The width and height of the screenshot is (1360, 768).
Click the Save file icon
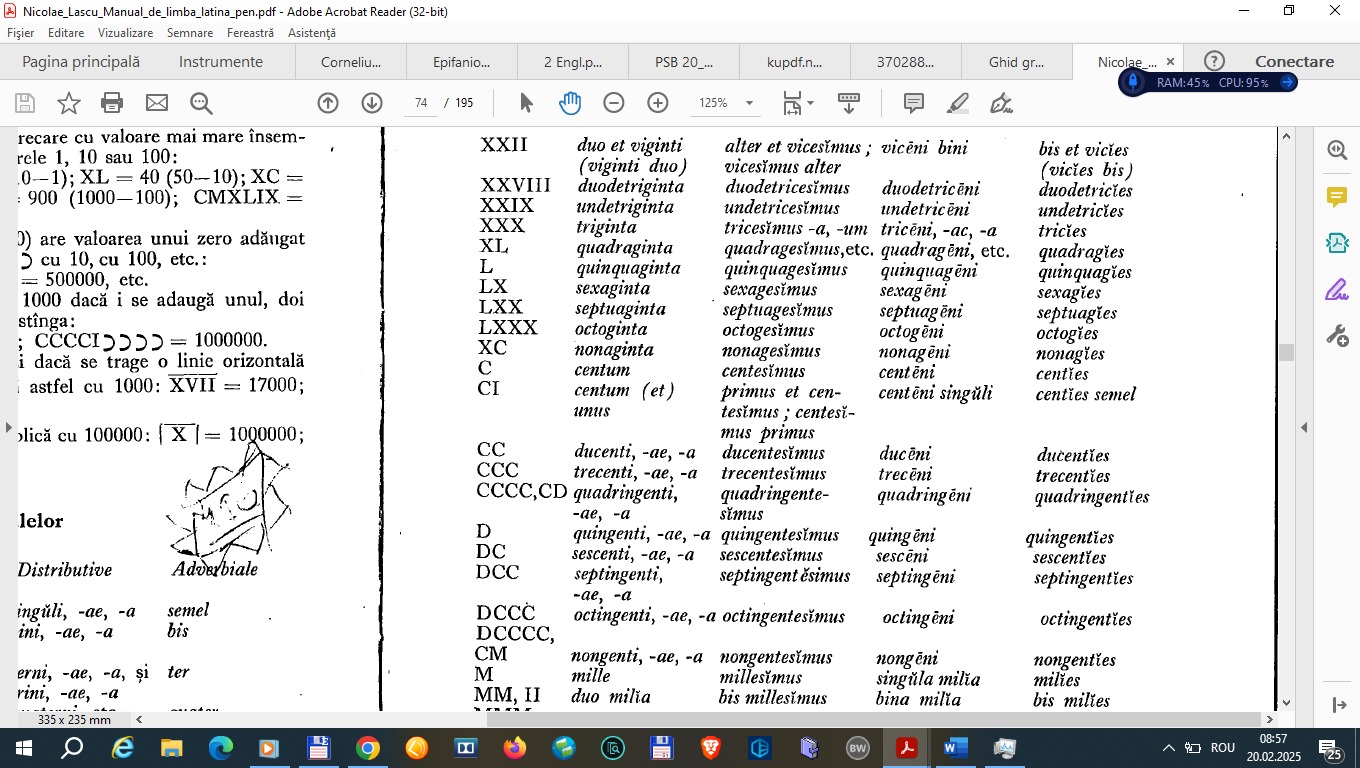[x=25, y=103]
